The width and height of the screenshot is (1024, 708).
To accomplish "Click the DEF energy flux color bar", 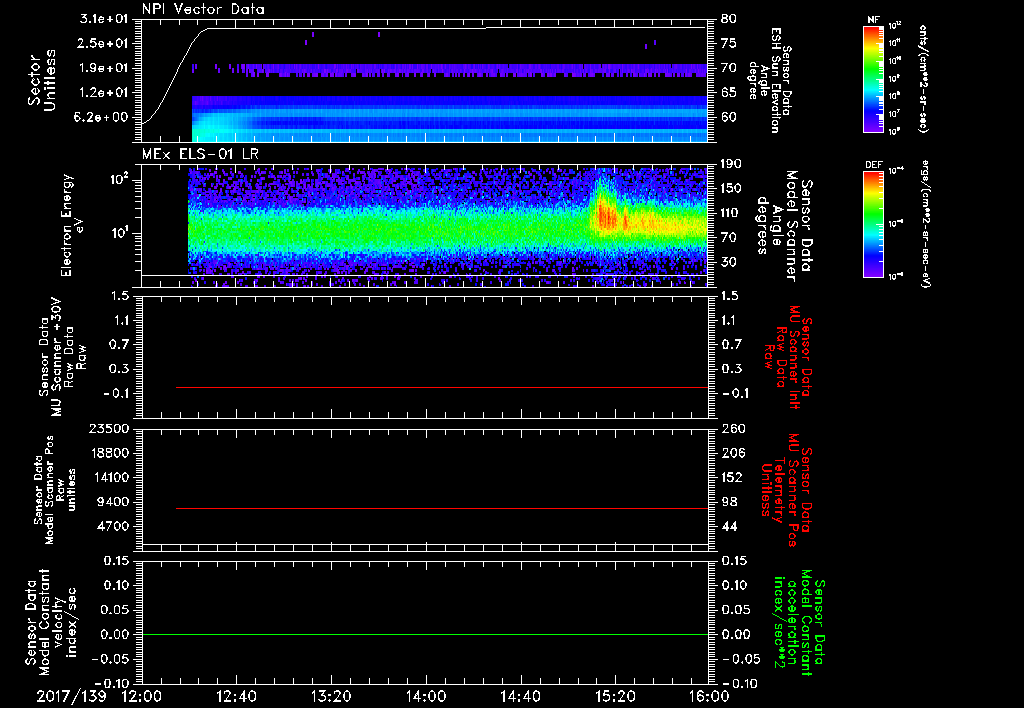I will point(873,224).
